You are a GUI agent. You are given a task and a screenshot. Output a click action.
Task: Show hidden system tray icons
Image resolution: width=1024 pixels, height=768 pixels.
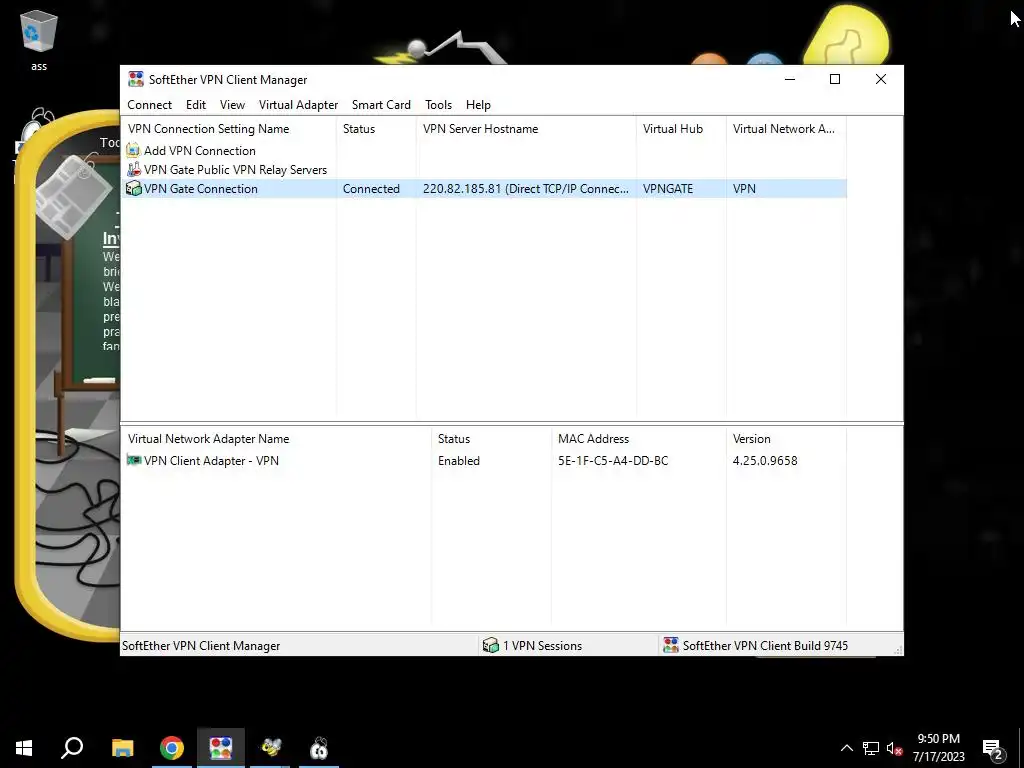[x=846, y=748]
